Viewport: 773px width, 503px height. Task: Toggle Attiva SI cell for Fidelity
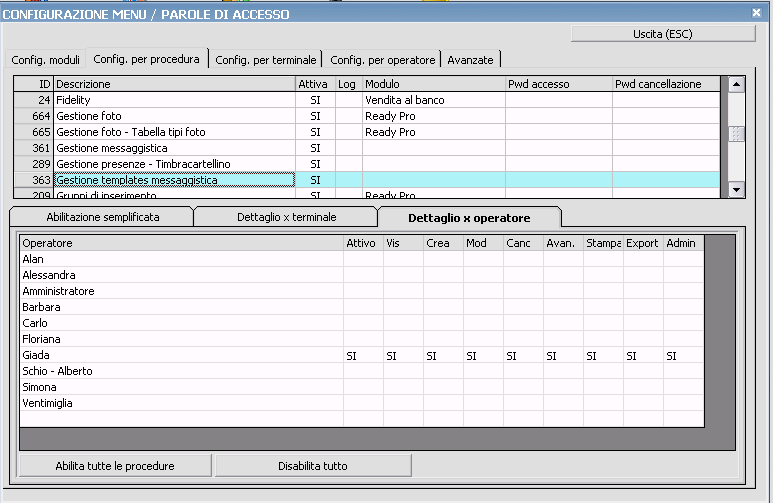click(316, 100)
